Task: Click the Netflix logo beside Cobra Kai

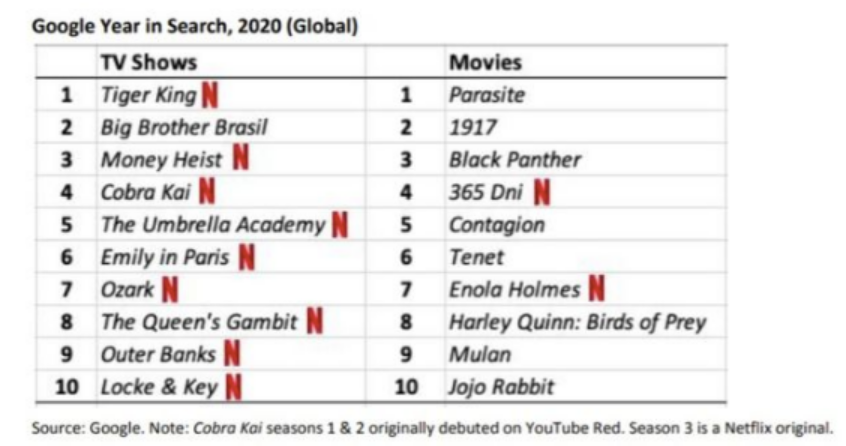Action: tap(206, 191)
